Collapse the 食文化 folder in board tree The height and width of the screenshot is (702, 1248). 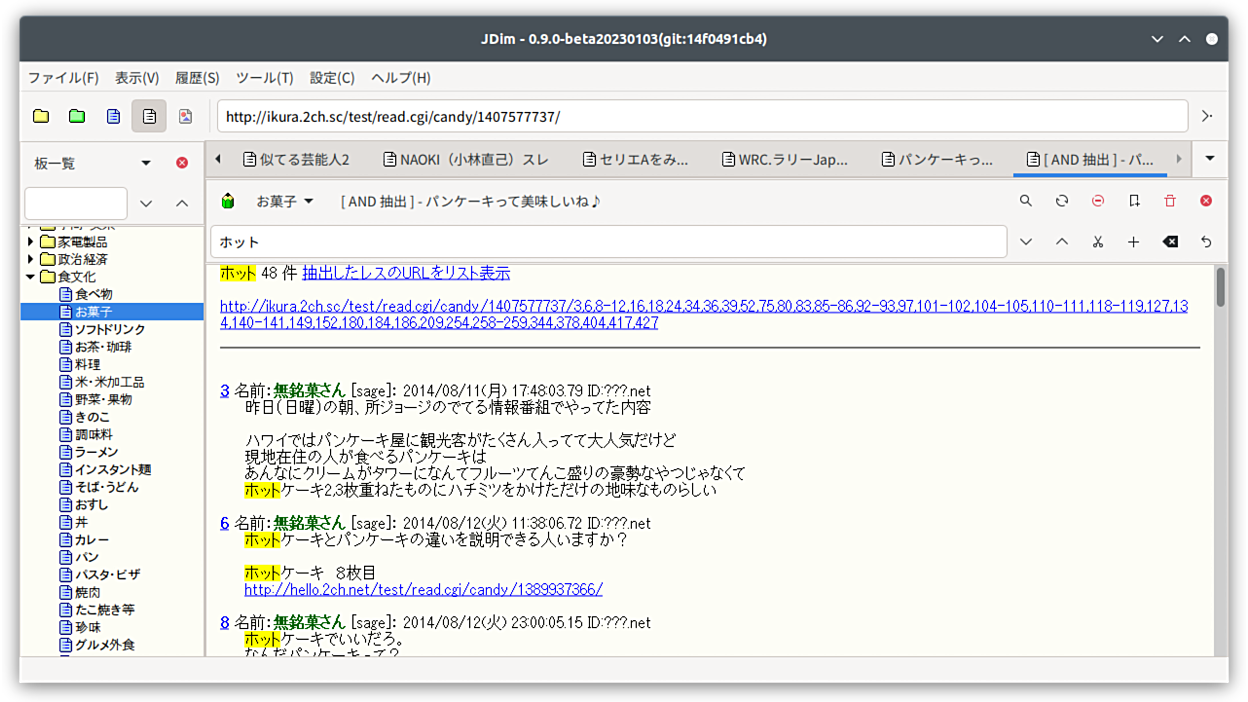[31, 277]
